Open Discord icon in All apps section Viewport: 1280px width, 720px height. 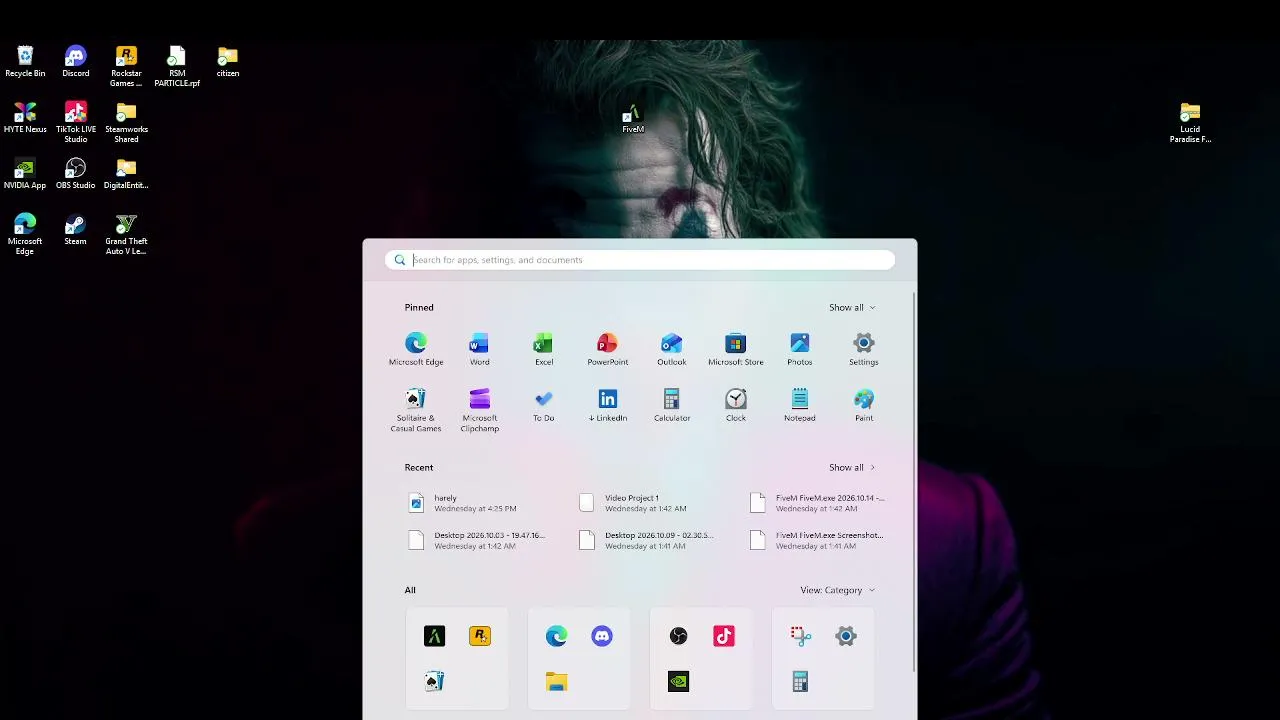(x=602, y=636)
